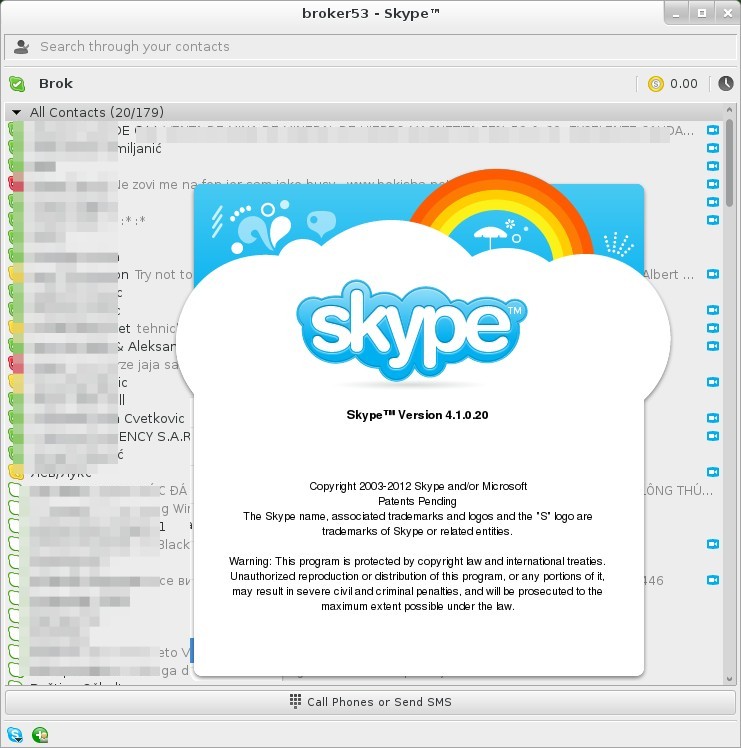
Task: Click video icon on the 'Black' row
Action: click(x=713, y=544)
